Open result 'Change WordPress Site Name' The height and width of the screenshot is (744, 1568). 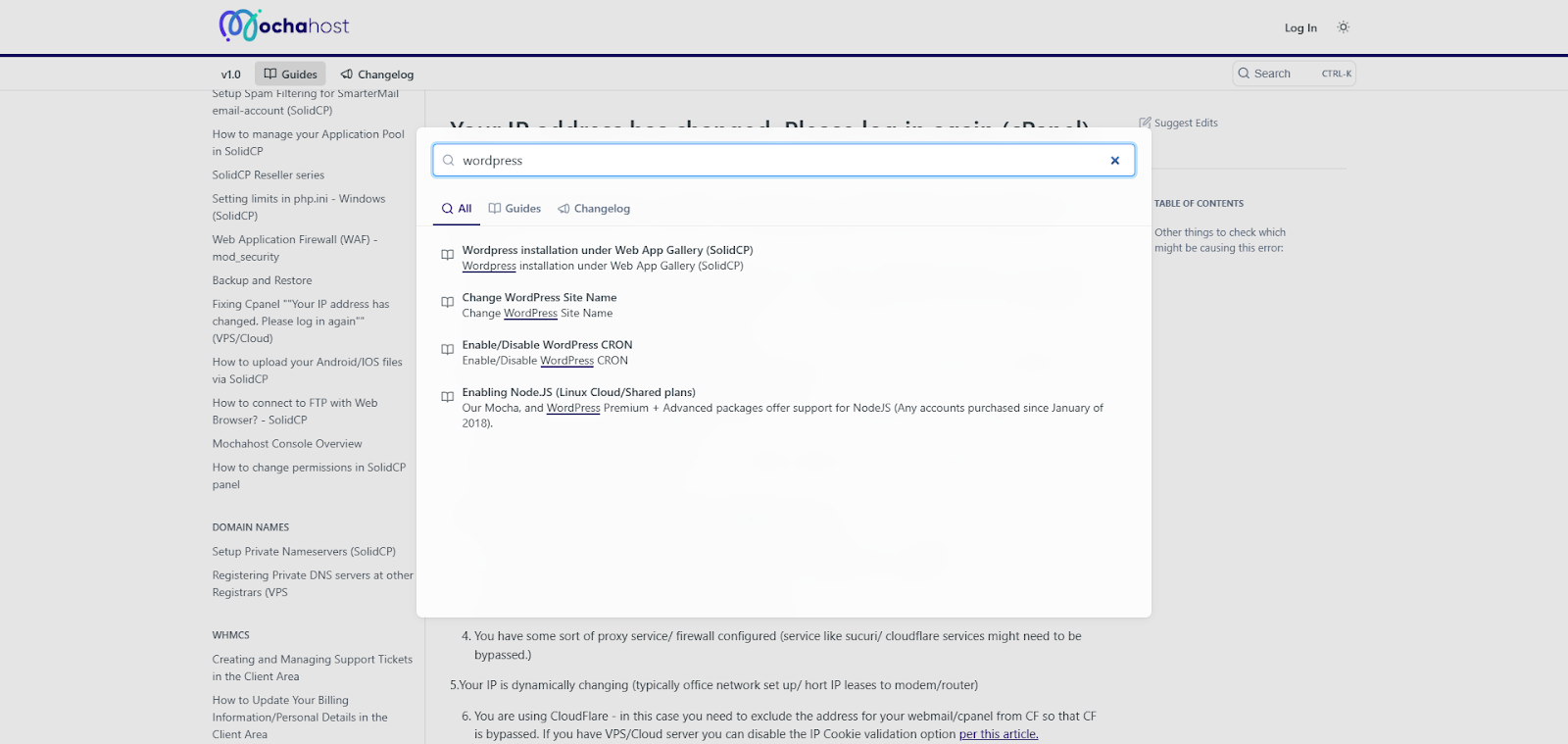pos(784,305)
